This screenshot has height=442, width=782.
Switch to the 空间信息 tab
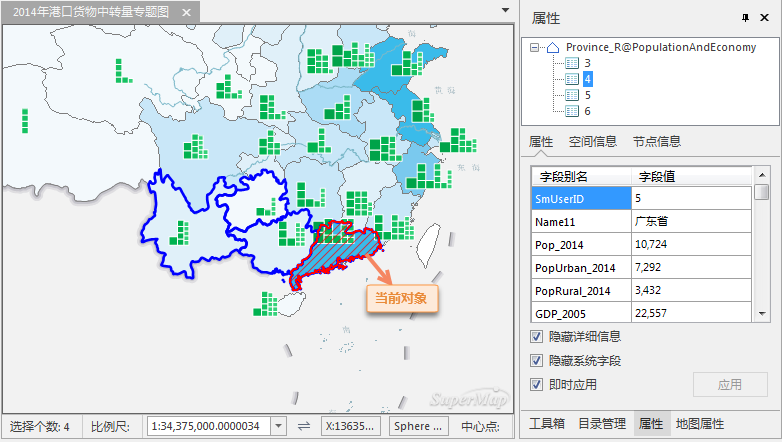pyautogui.click(x=592, y=142)
